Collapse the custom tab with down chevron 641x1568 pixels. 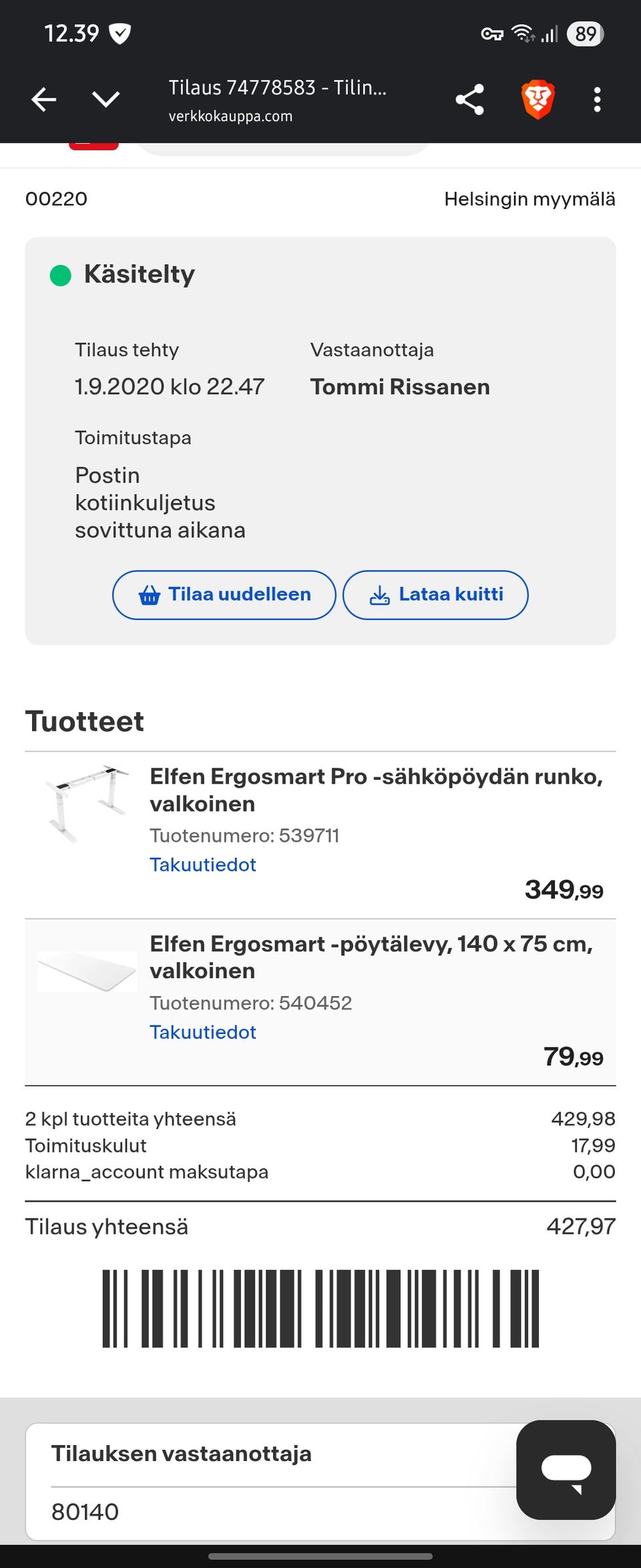(x=105, y=100)
